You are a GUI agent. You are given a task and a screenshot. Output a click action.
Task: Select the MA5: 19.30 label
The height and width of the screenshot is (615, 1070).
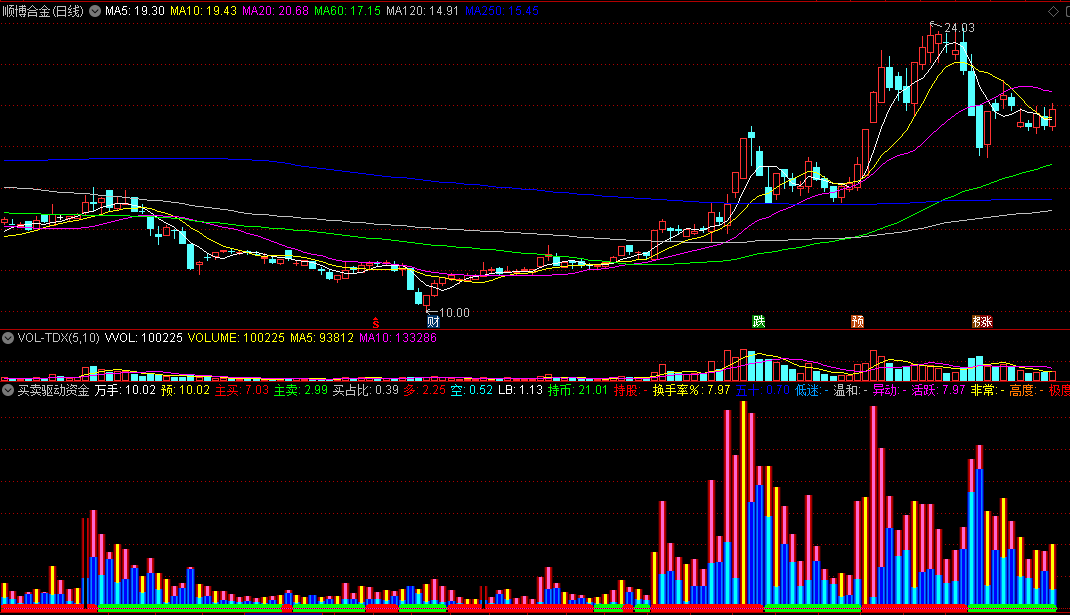pos(134,11)
